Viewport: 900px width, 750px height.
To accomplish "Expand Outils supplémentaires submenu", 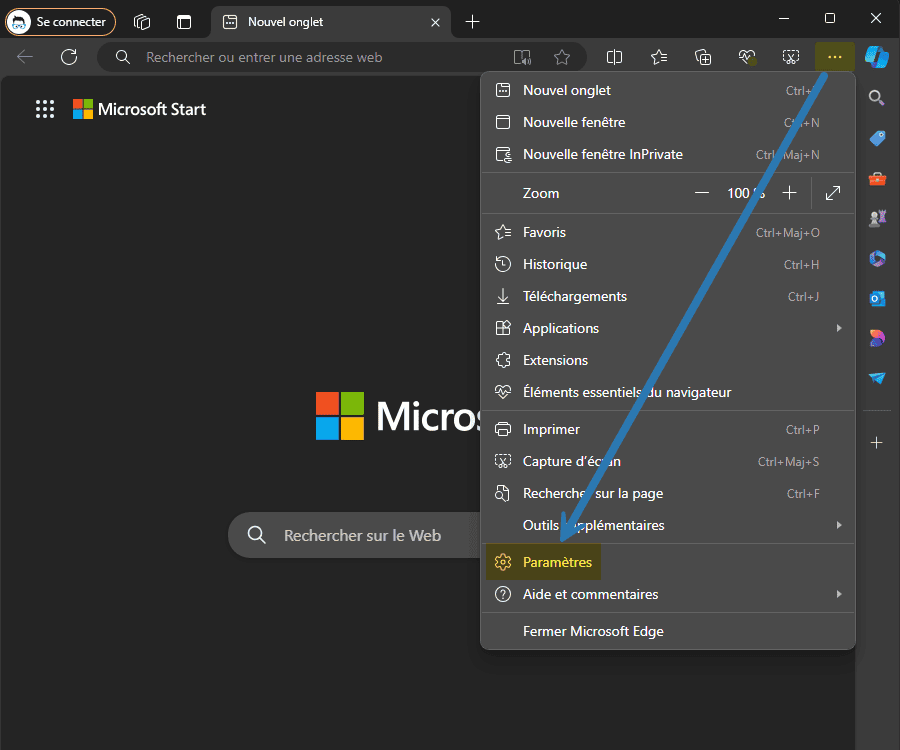I will click(x=668, y=525).
